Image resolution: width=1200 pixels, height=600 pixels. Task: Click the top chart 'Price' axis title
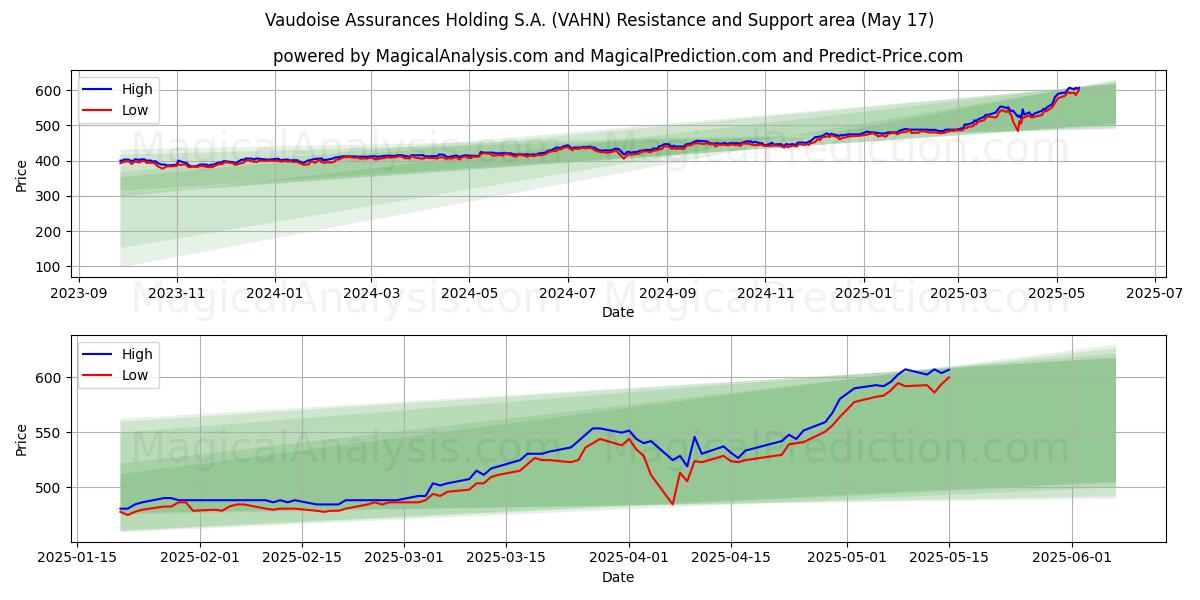(22, 174)
